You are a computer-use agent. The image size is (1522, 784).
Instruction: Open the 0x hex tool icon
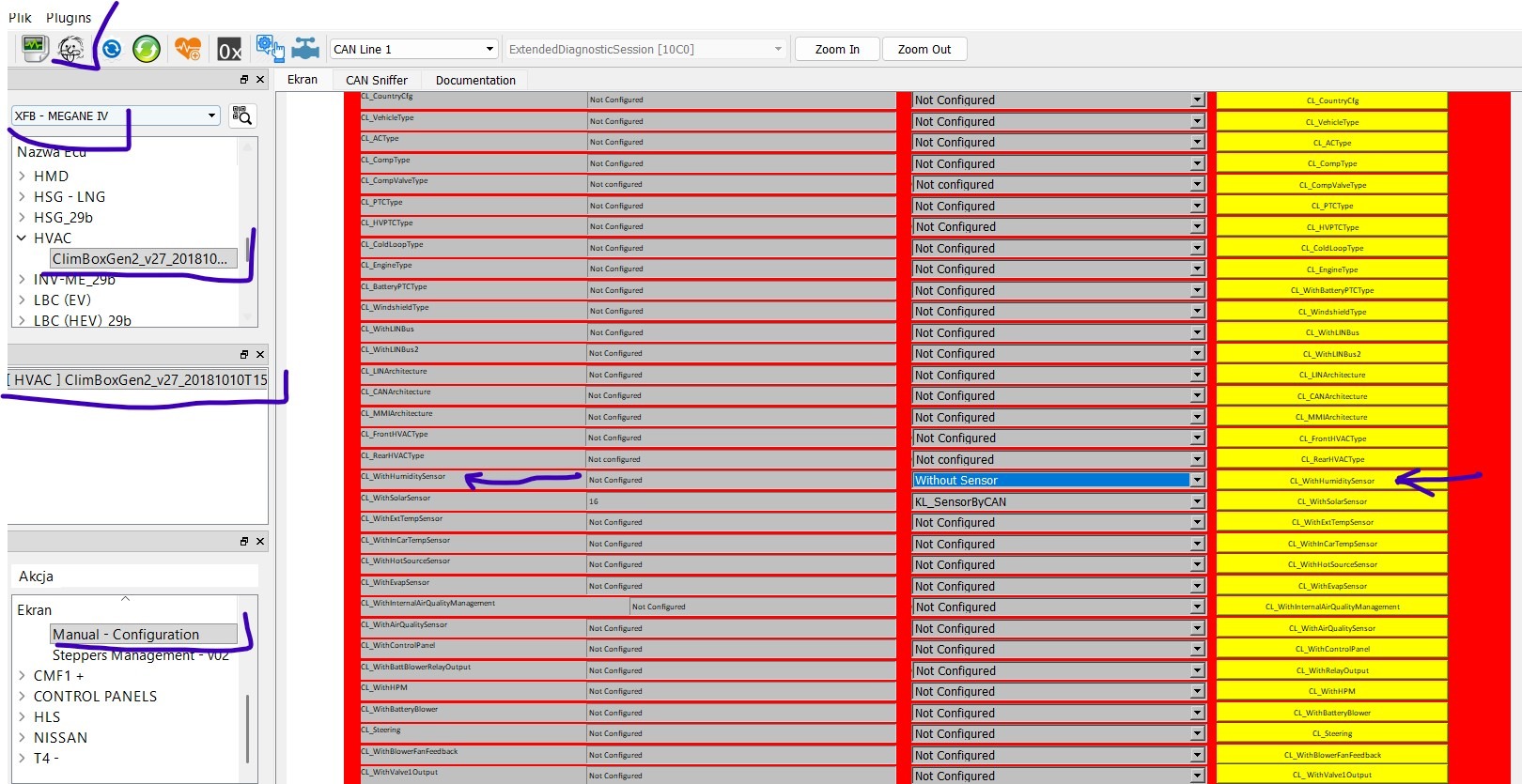[229, 50]
